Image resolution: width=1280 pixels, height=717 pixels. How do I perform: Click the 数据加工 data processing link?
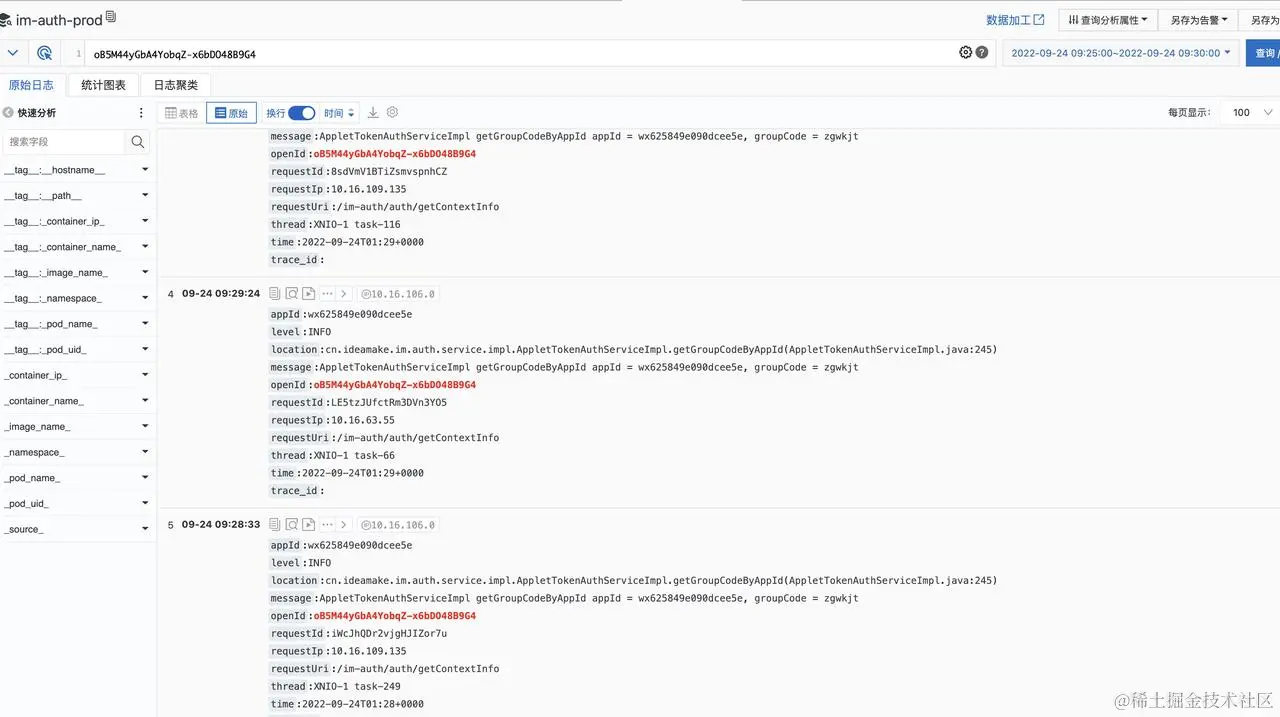[1015, 20]
